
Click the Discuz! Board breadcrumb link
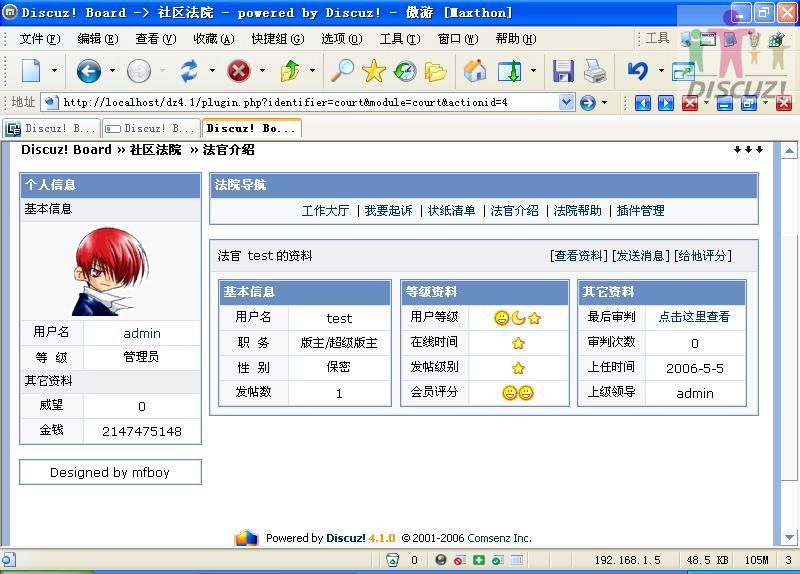click(x=66, y=150)
